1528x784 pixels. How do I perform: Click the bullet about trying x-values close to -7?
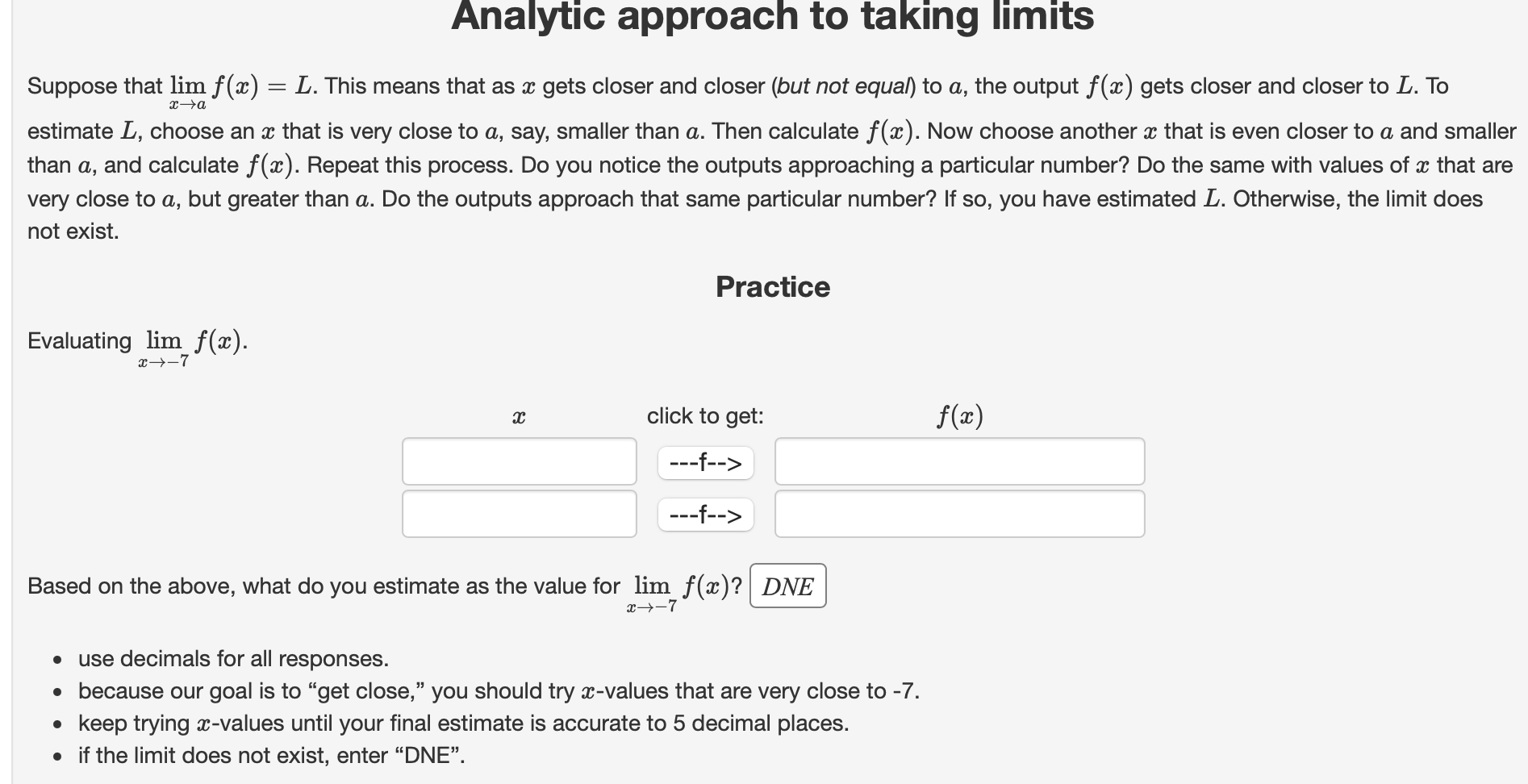pyautogui.click(x=498, y=690)
